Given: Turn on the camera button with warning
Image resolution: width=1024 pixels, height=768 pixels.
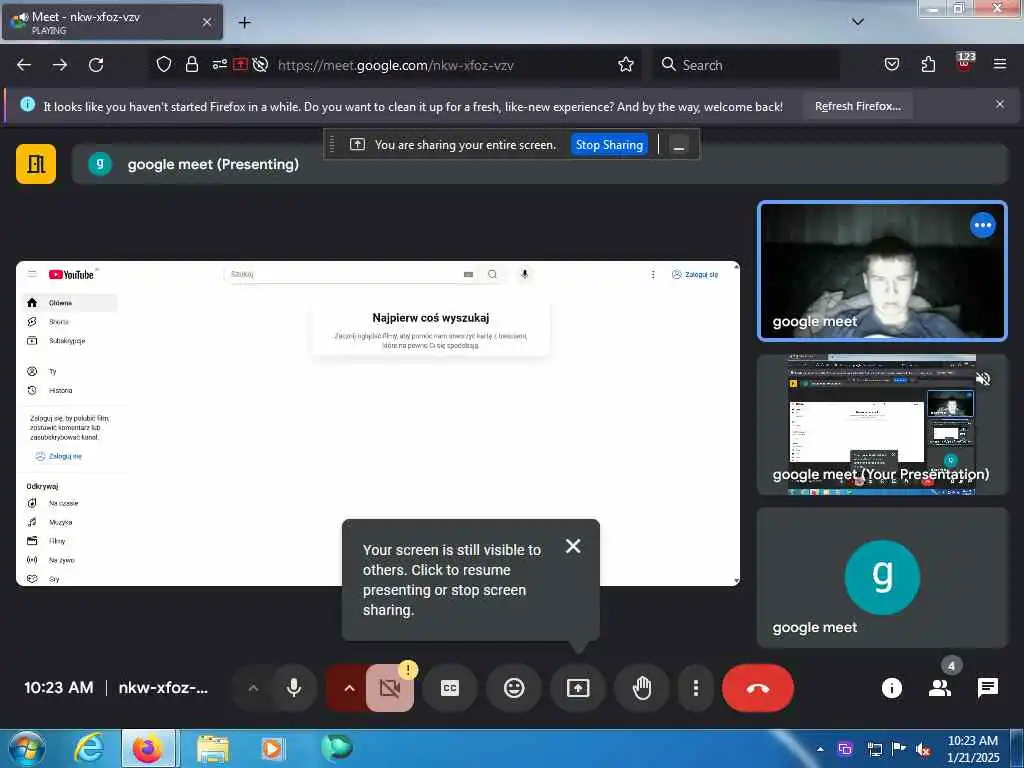Looking at the screenshot, I should click(390, 688).
